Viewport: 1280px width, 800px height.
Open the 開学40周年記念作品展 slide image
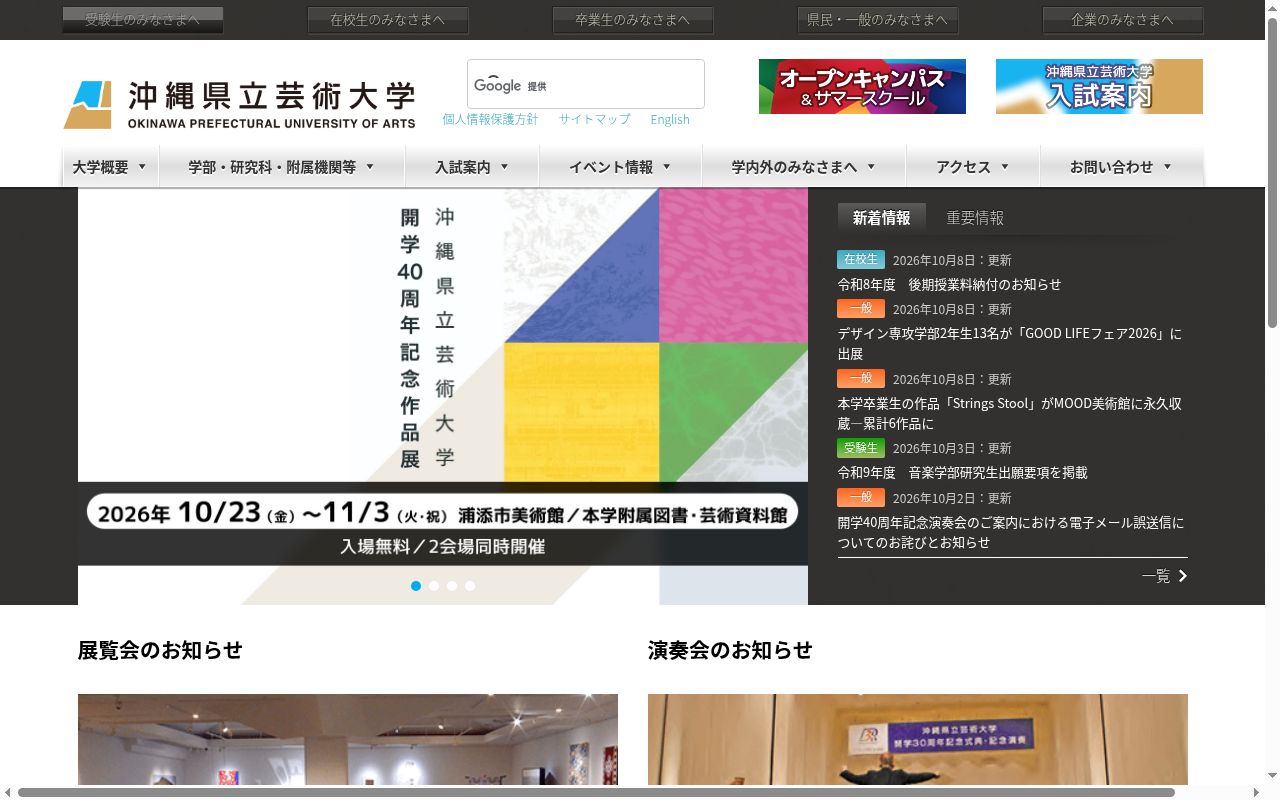click(x=443, y=396)
